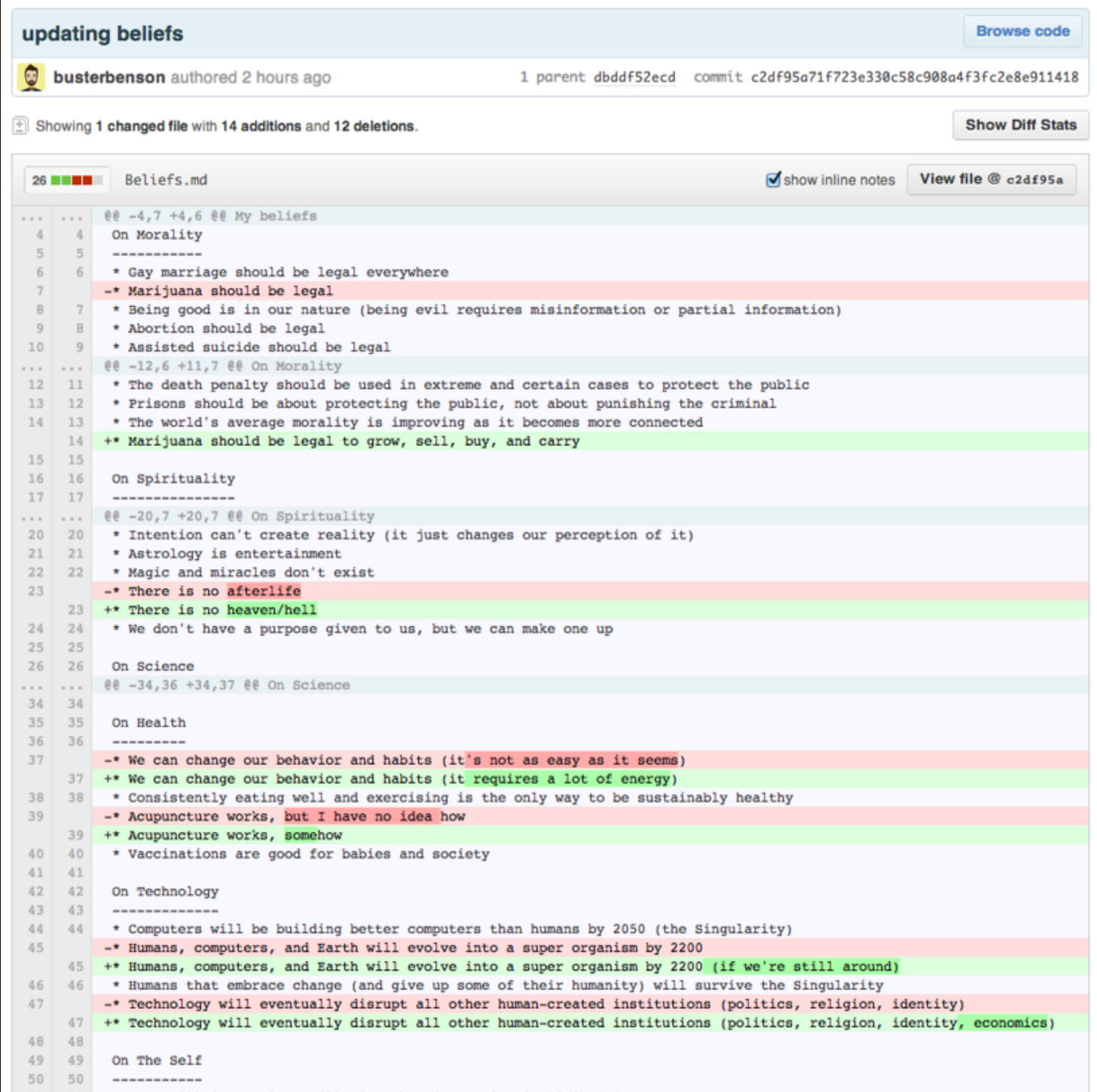Expand hunk header -20,7 +20,7 On Spirituality
The width and height of the screenshot is (1097, 1092).
coord(590,516)
